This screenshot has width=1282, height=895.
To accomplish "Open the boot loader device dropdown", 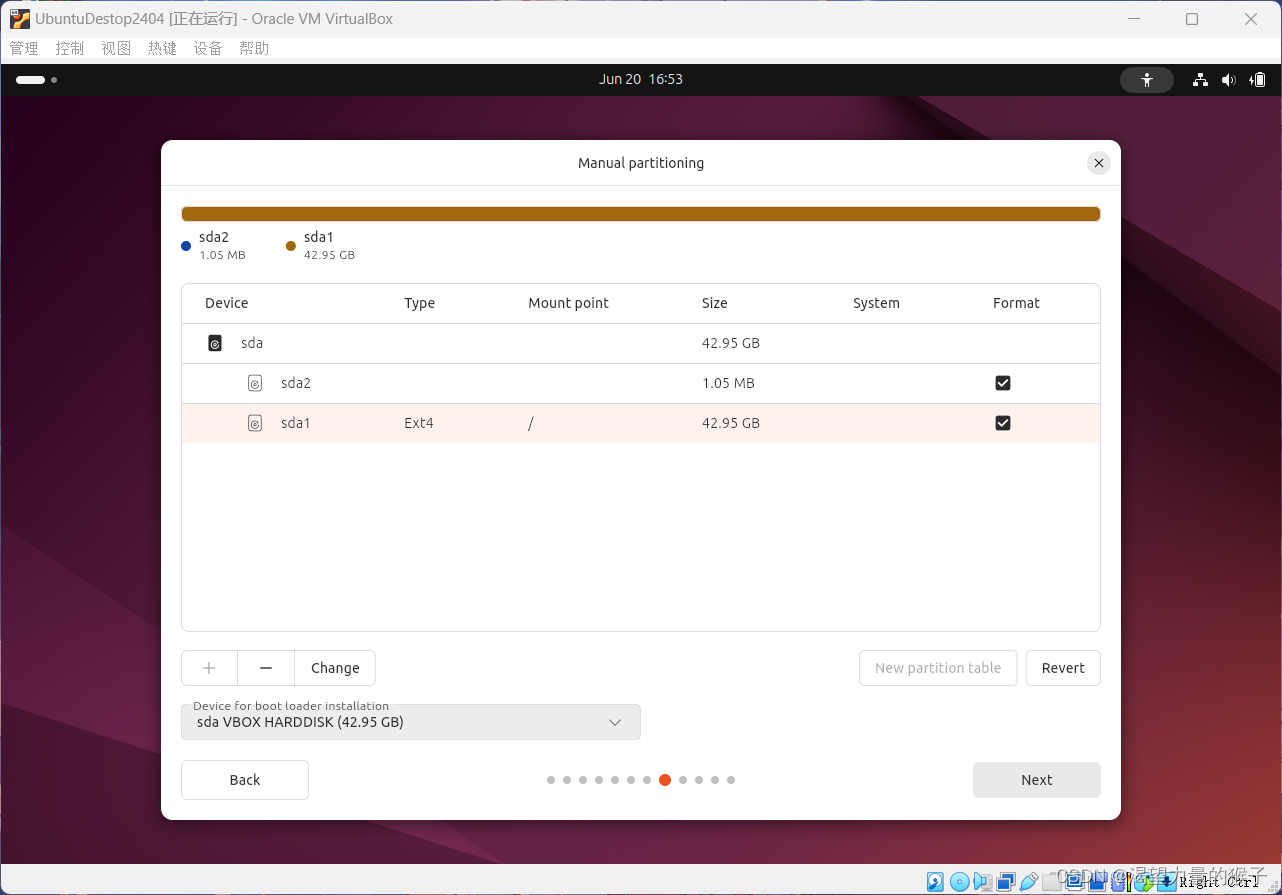I will 411,722.
